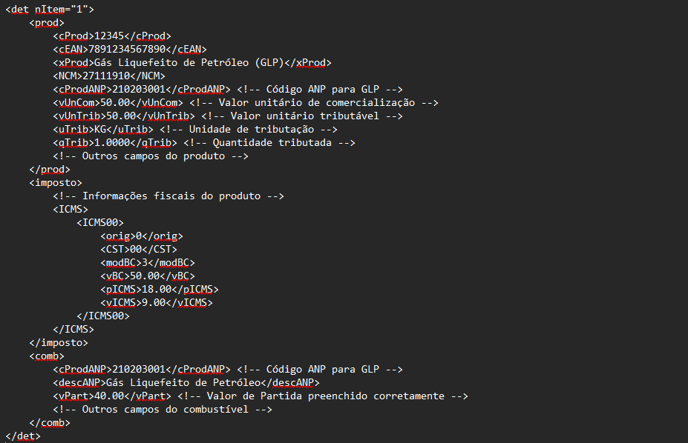Click the vICMS 9.00 value line
This screenshot has width=688, height=443.
(156, 303)
